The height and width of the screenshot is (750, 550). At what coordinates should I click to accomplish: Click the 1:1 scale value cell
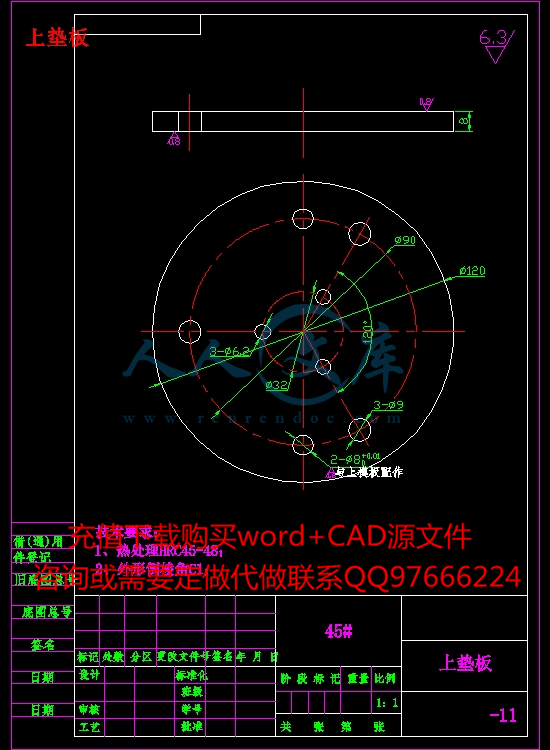pyautogui.click(x=386, y=703)
